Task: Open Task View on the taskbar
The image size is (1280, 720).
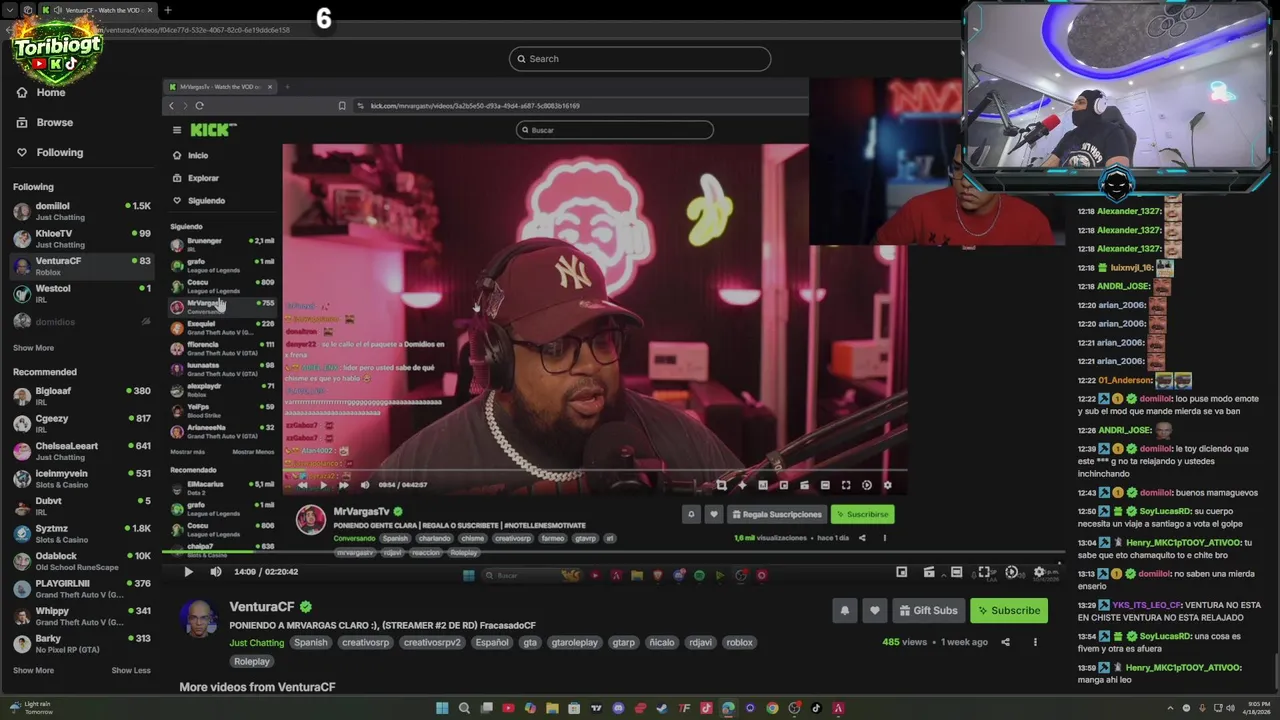Action: (486, 709)
